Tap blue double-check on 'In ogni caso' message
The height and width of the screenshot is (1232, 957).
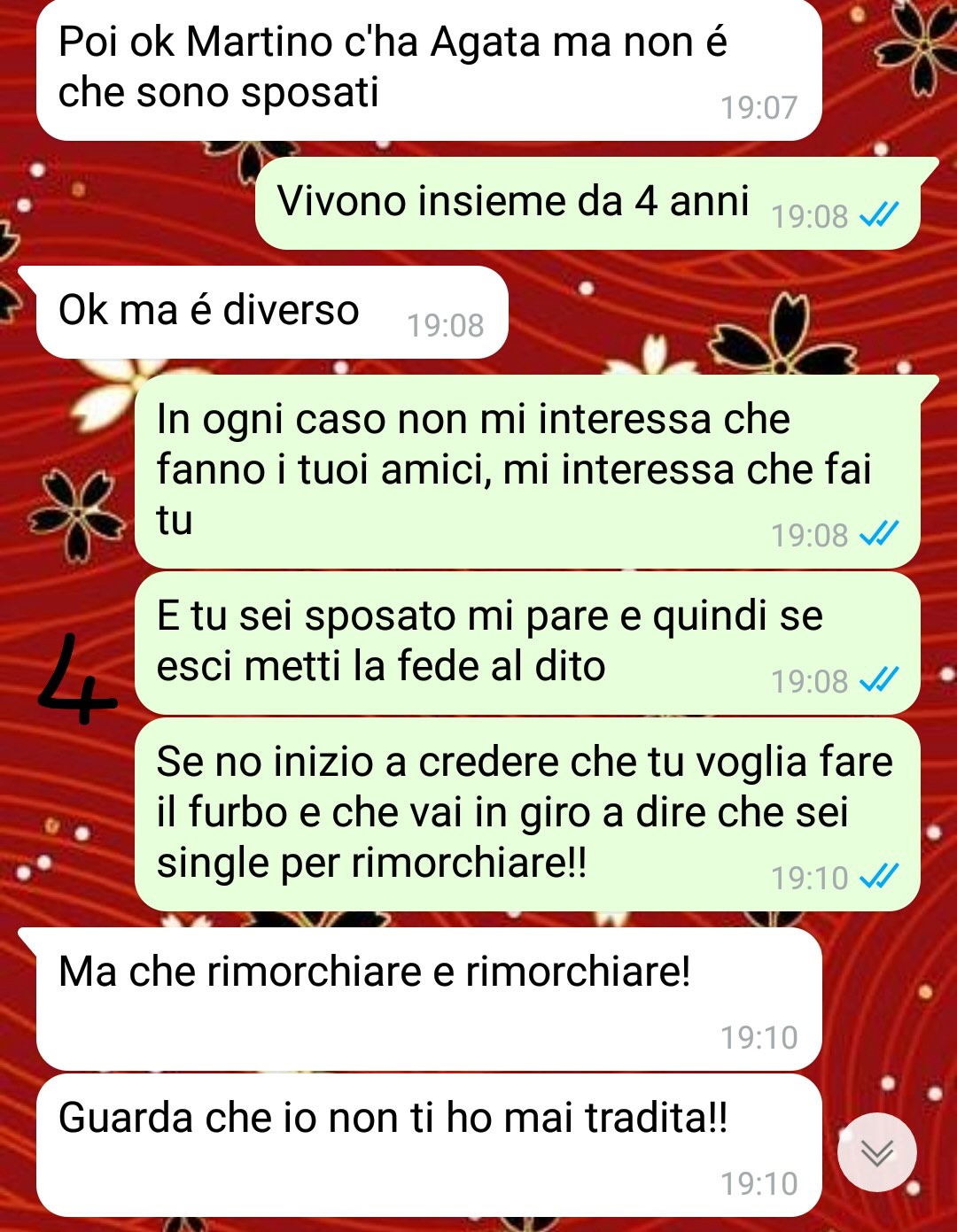(x=879, y=534)
